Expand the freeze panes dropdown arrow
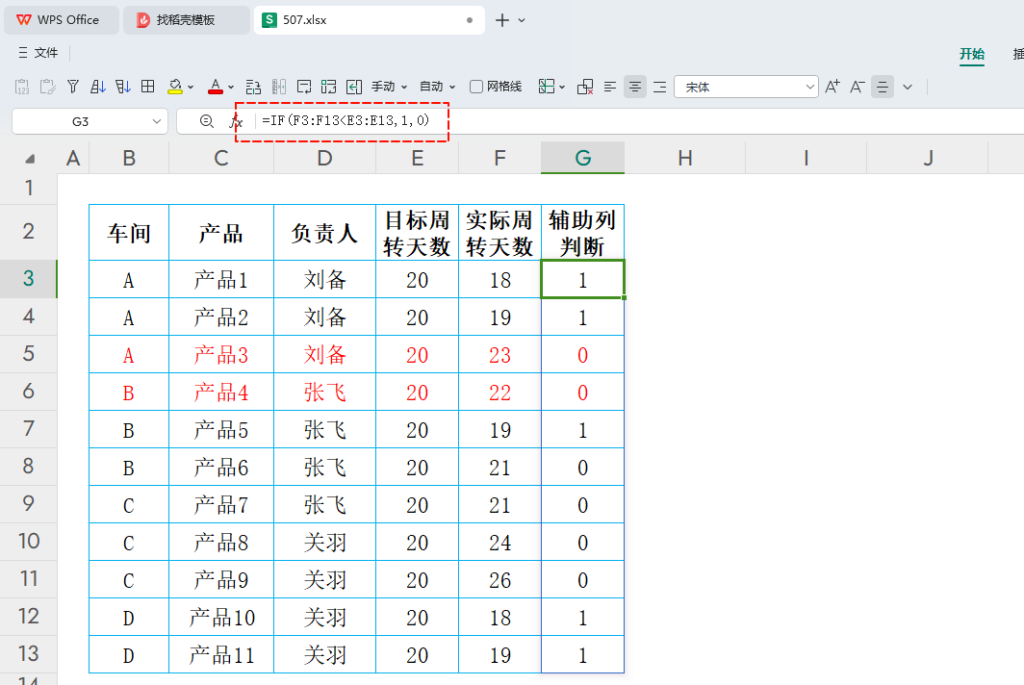 click(x=562, y=87)
